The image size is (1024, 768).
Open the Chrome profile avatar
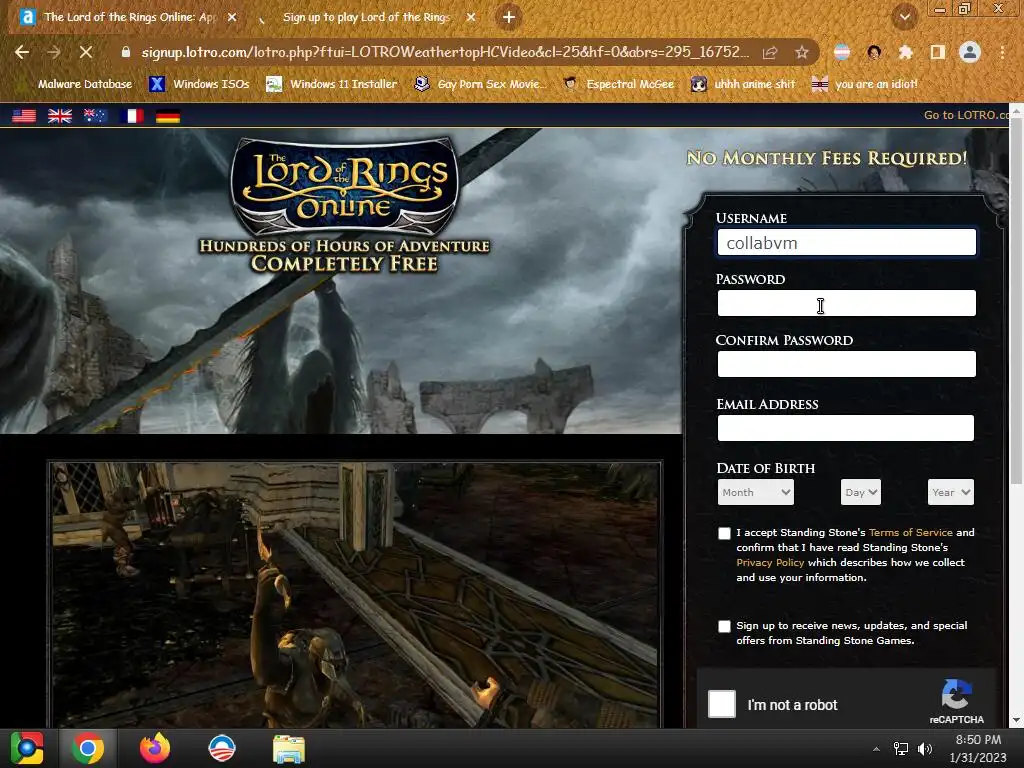970,52
